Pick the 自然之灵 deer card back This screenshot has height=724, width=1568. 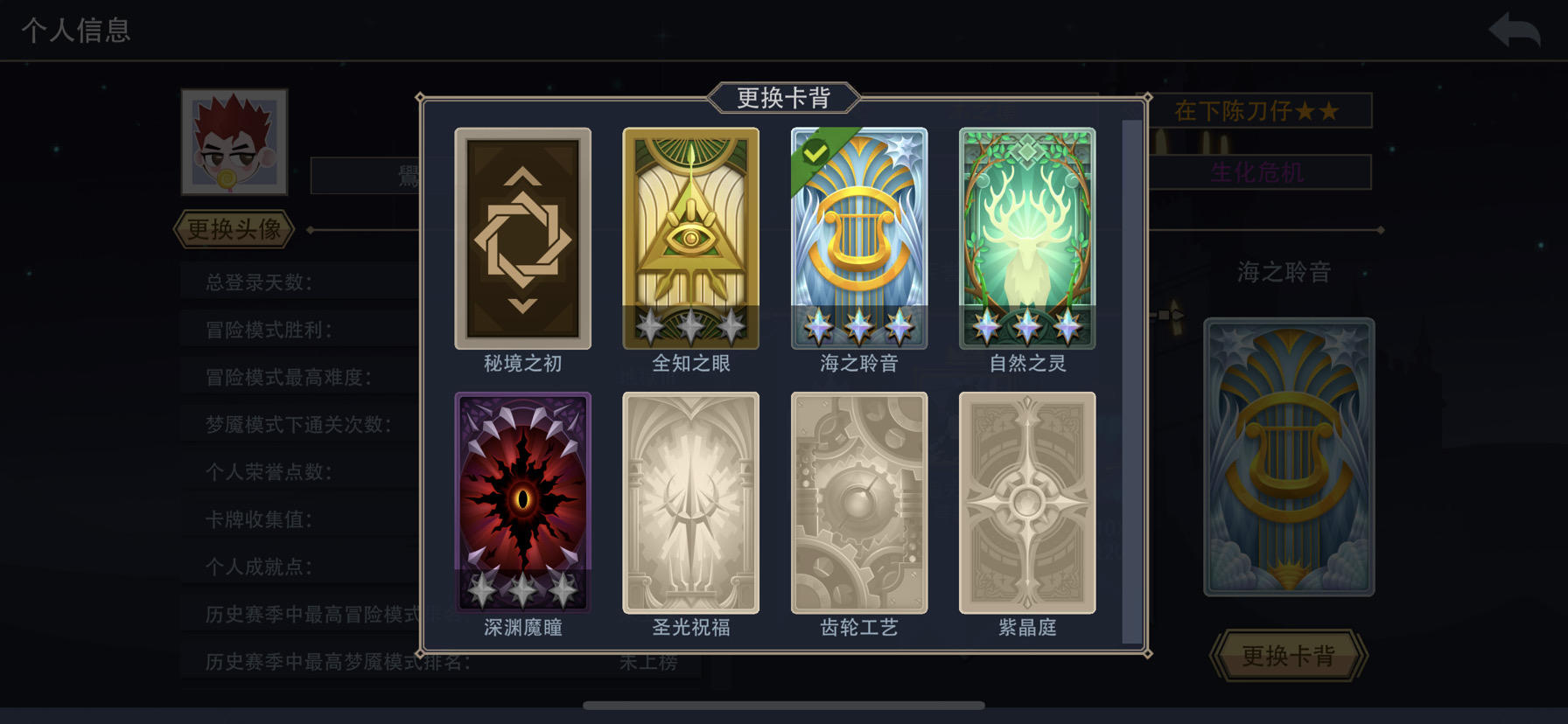pyautogui.click(x=1027, y=239)
